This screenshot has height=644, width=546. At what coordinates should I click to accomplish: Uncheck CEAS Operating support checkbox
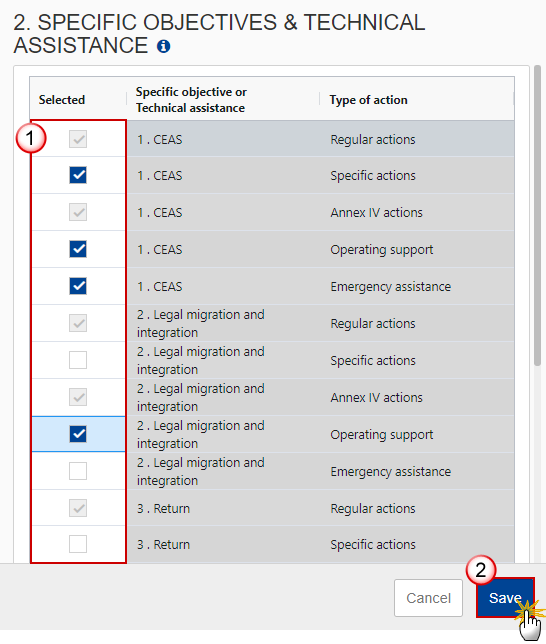78,249
